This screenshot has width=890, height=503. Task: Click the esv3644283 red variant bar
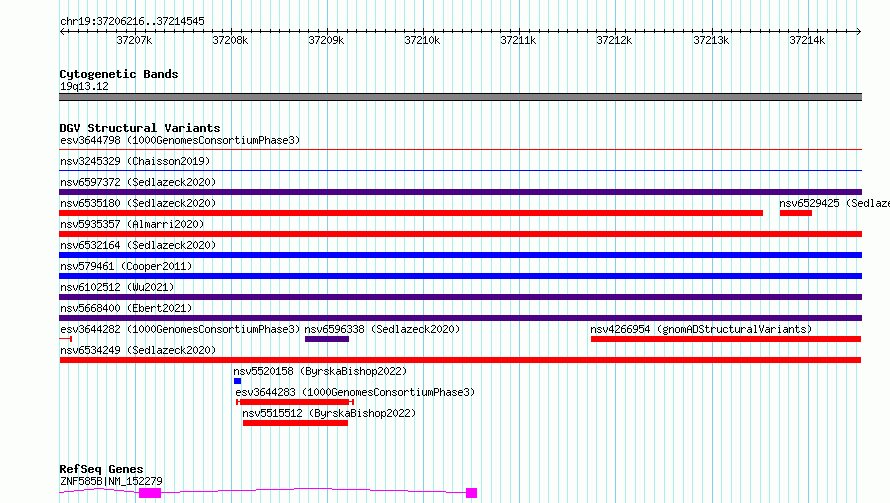(295, 402)
